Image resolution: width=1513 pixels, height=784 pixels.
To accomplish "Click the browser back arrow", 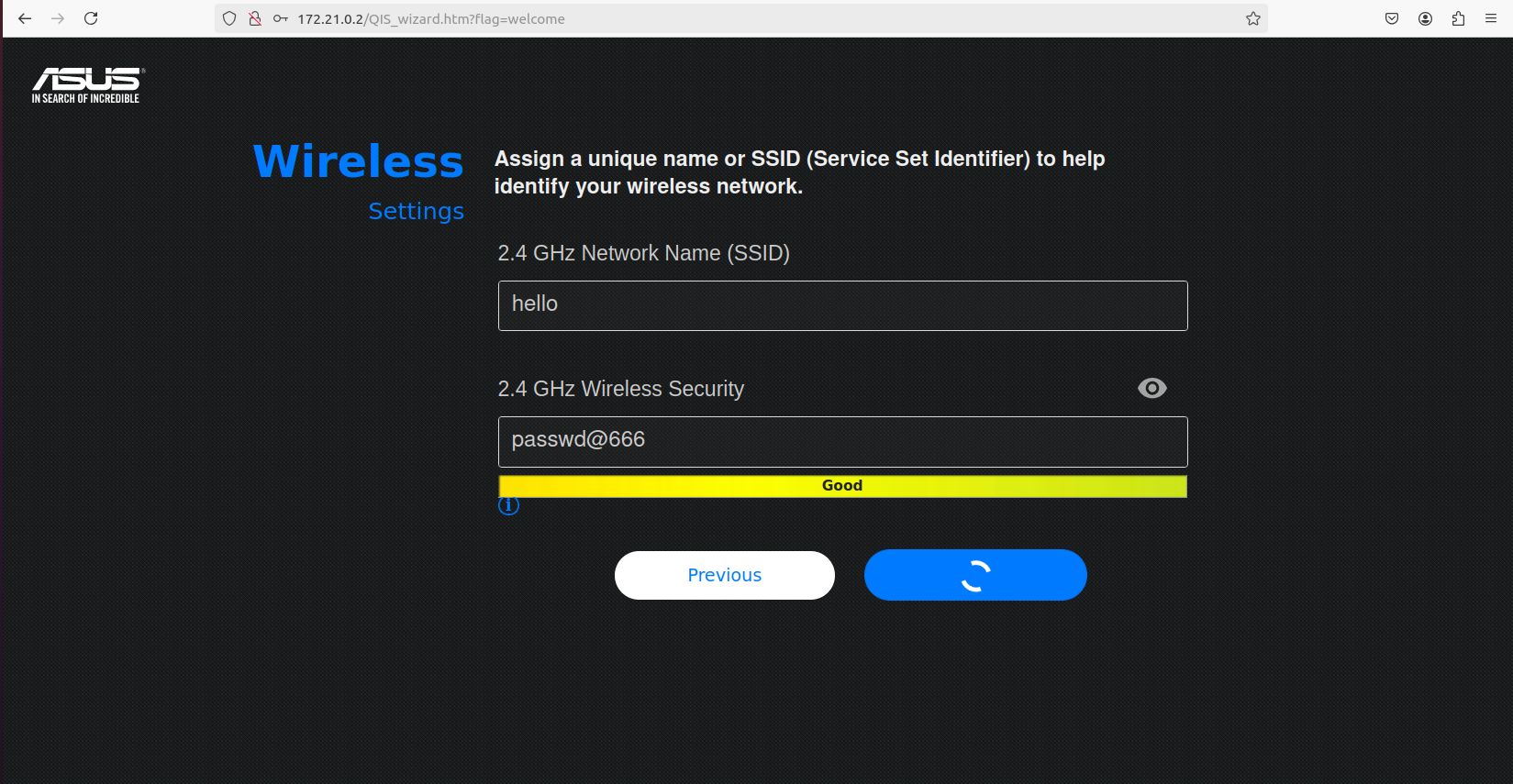I will [x=25, y=18].
